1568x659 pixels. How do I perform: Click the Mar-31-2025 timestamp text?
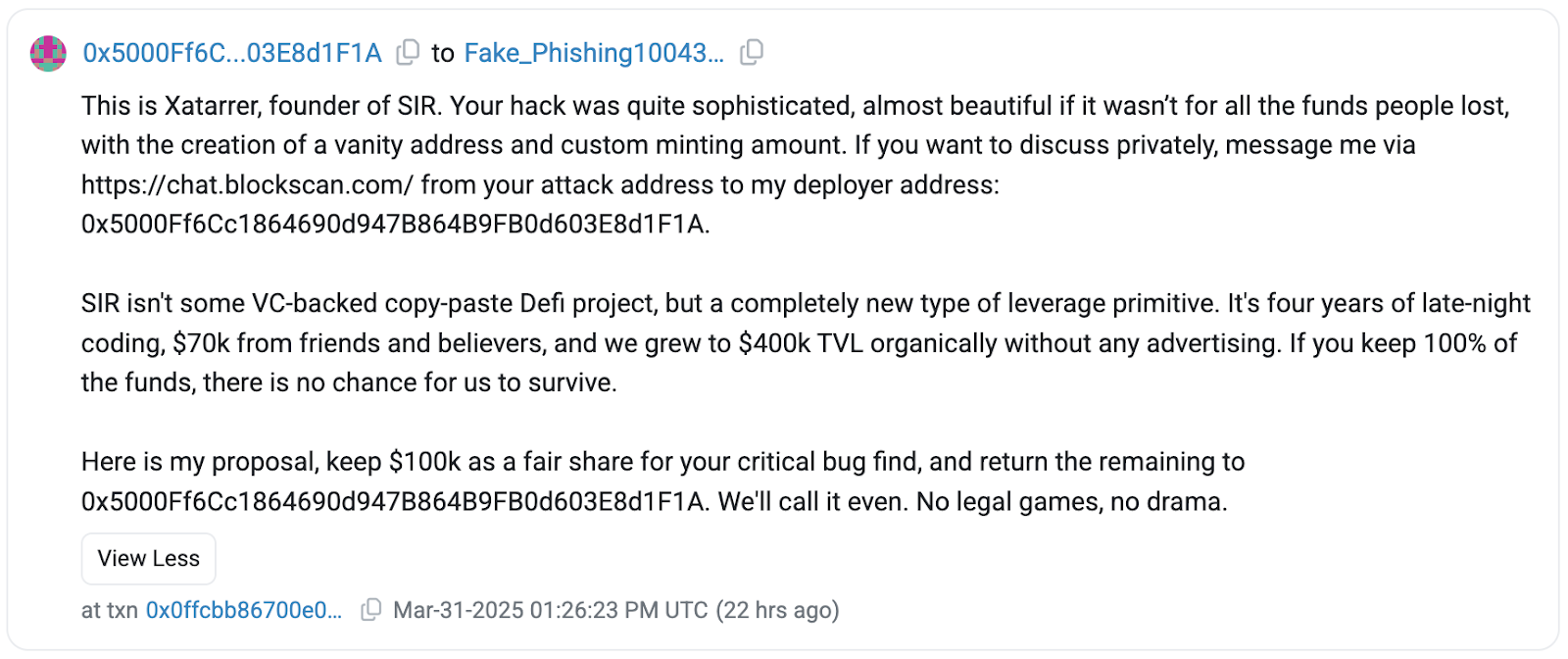pos(549,609)
